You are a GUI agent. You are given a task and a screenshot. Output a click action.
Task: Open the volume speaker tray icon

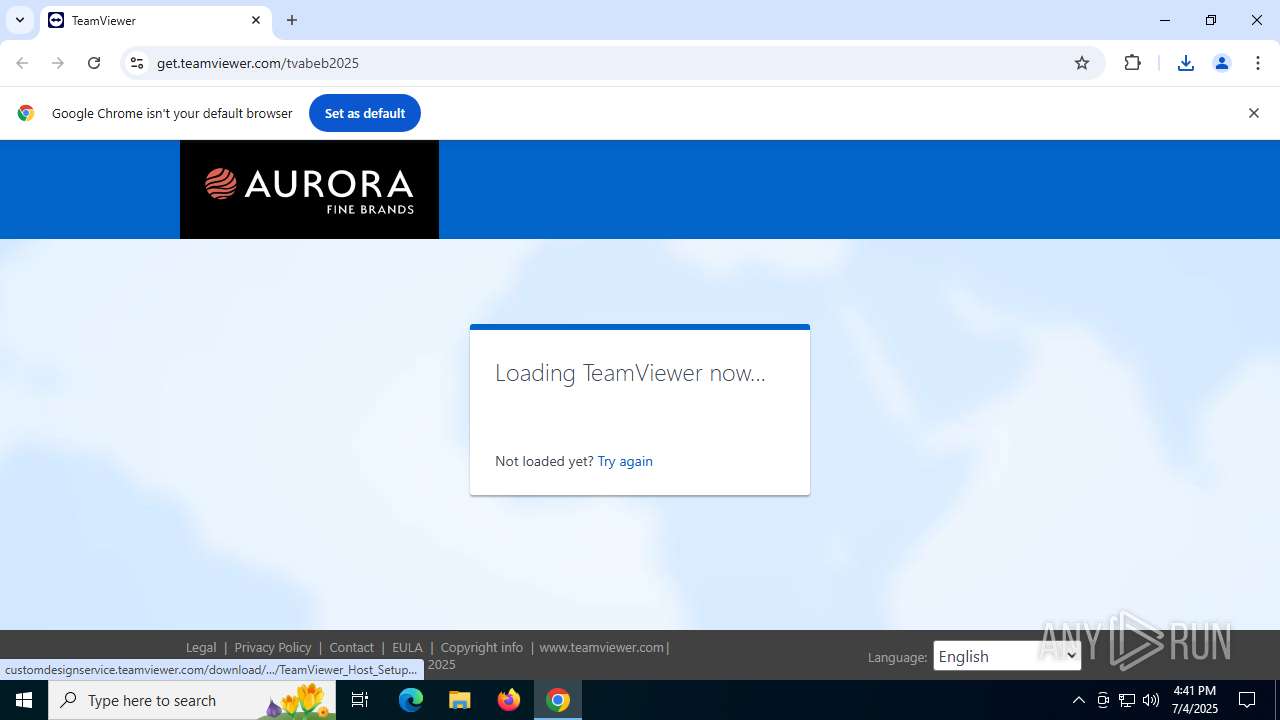coord(1151,700)
